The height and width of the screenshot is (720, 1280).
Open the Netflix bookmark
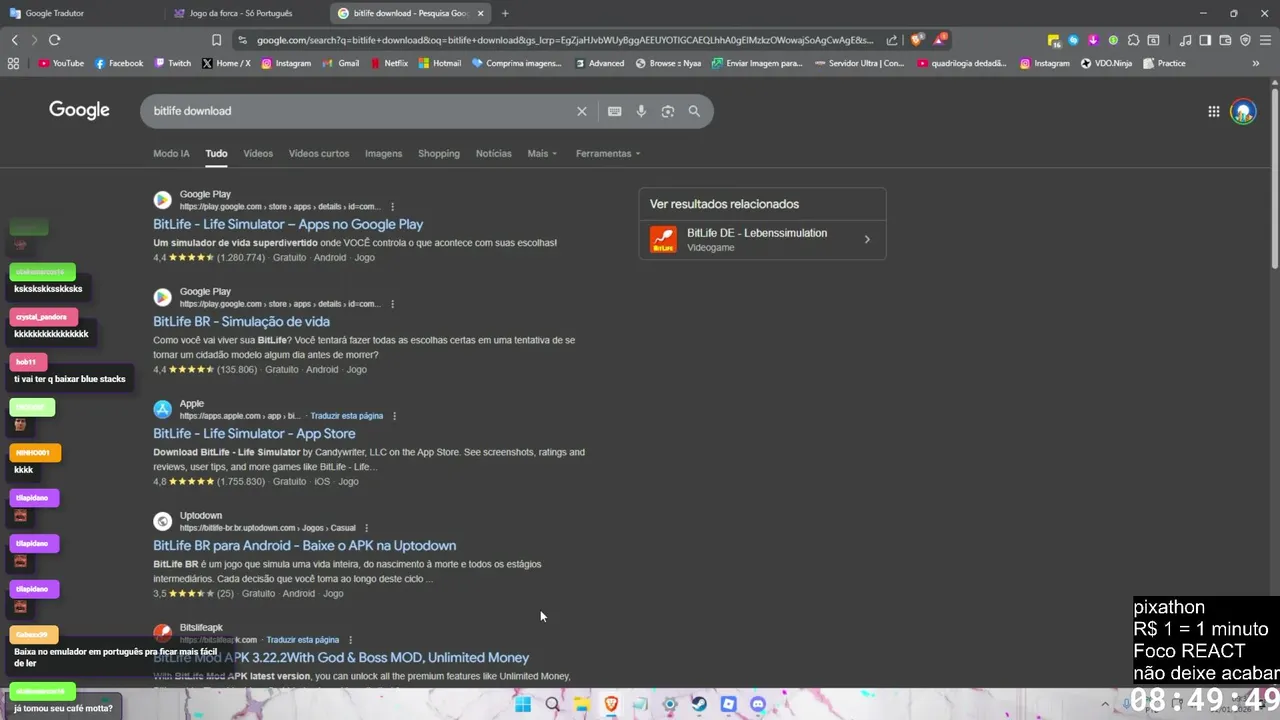coord(389,63)
